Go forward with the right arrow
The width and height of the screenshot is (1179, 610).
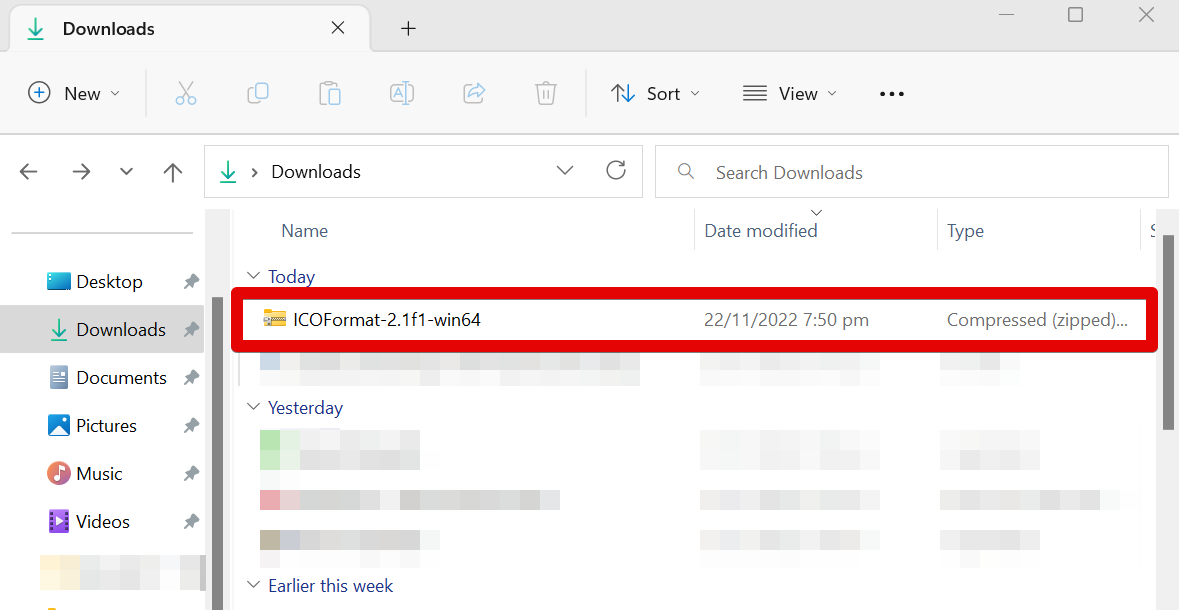(x=81, y=171)
